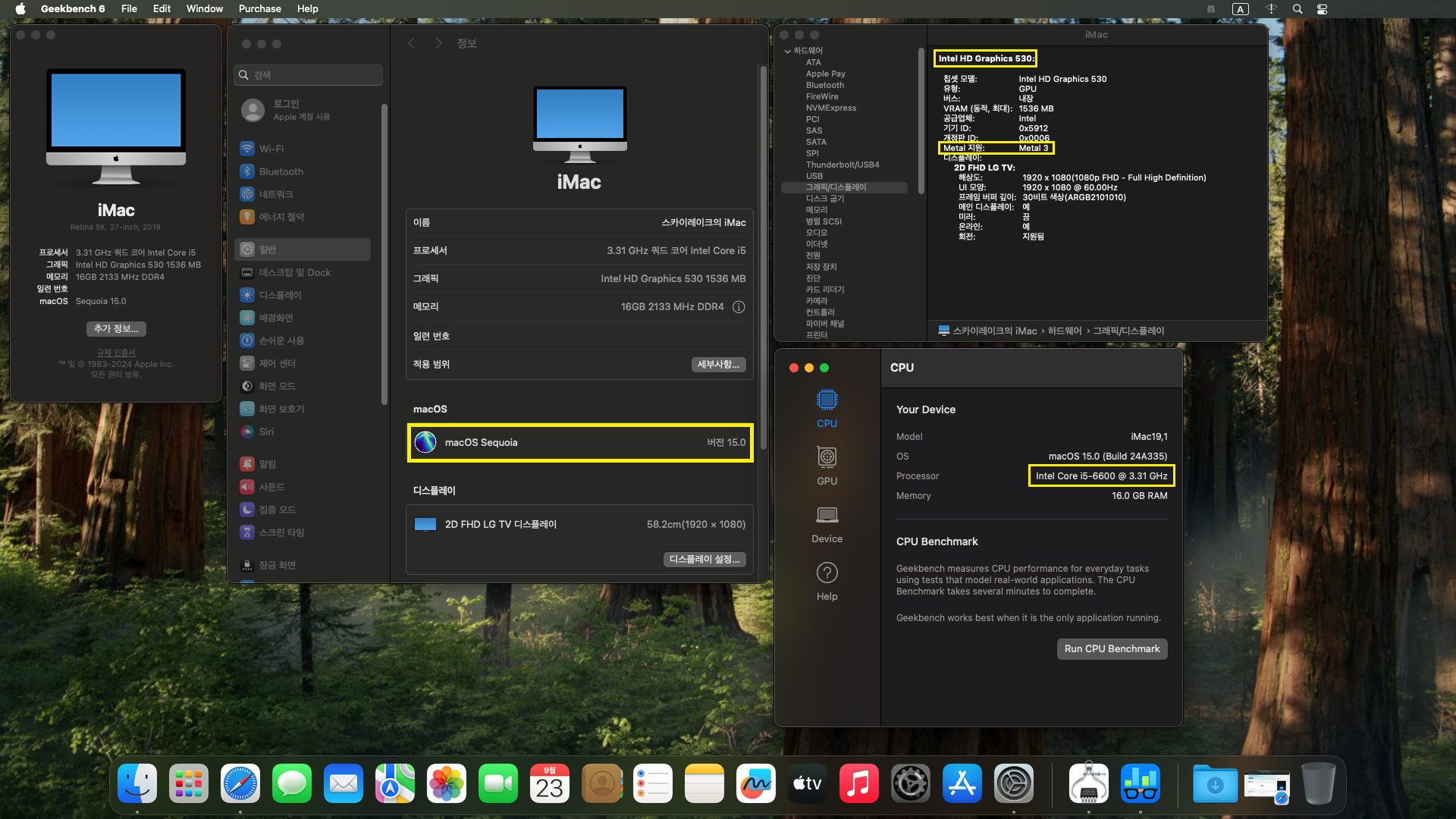Screen dimensions: 1456x819
Task: Select 디스플레이 in Settings sidebar
Action: point(303,295)
